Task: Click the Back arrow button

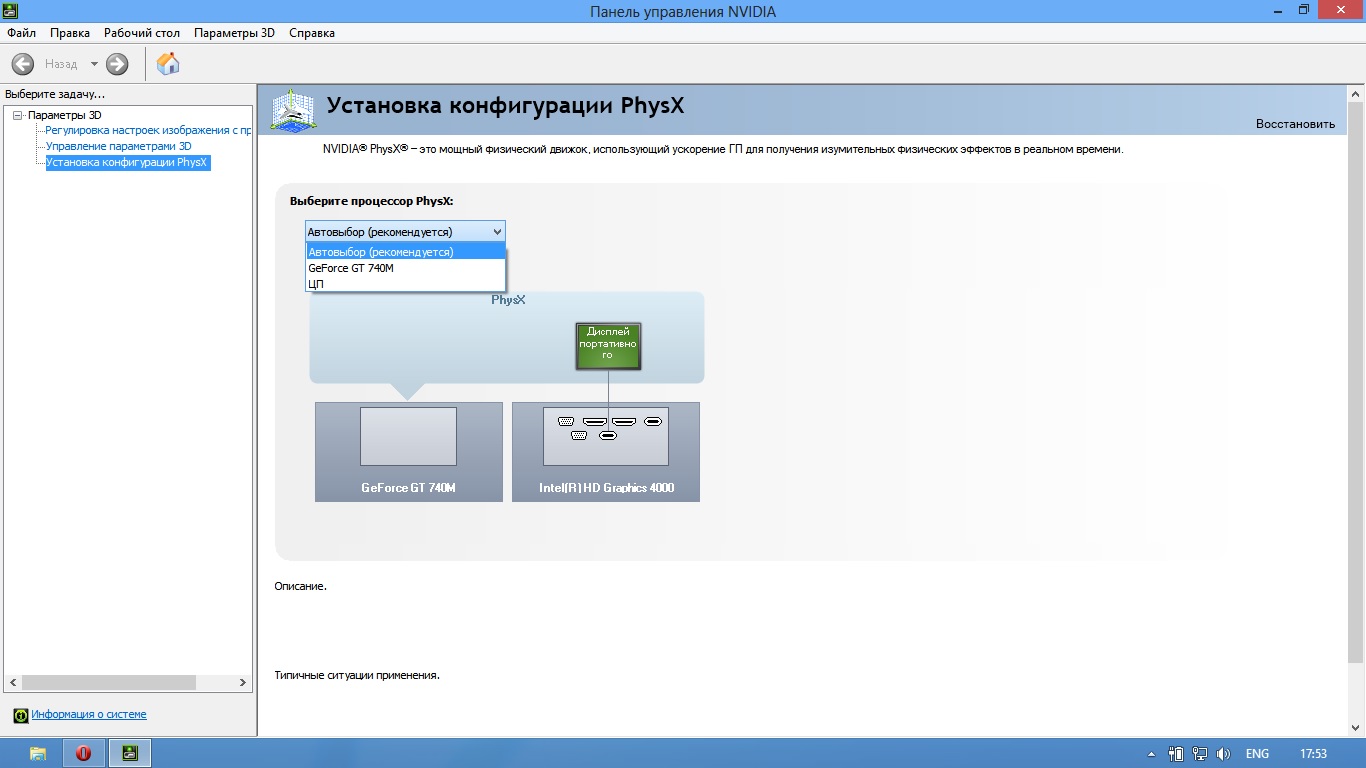Action: (x=22, y=64)
